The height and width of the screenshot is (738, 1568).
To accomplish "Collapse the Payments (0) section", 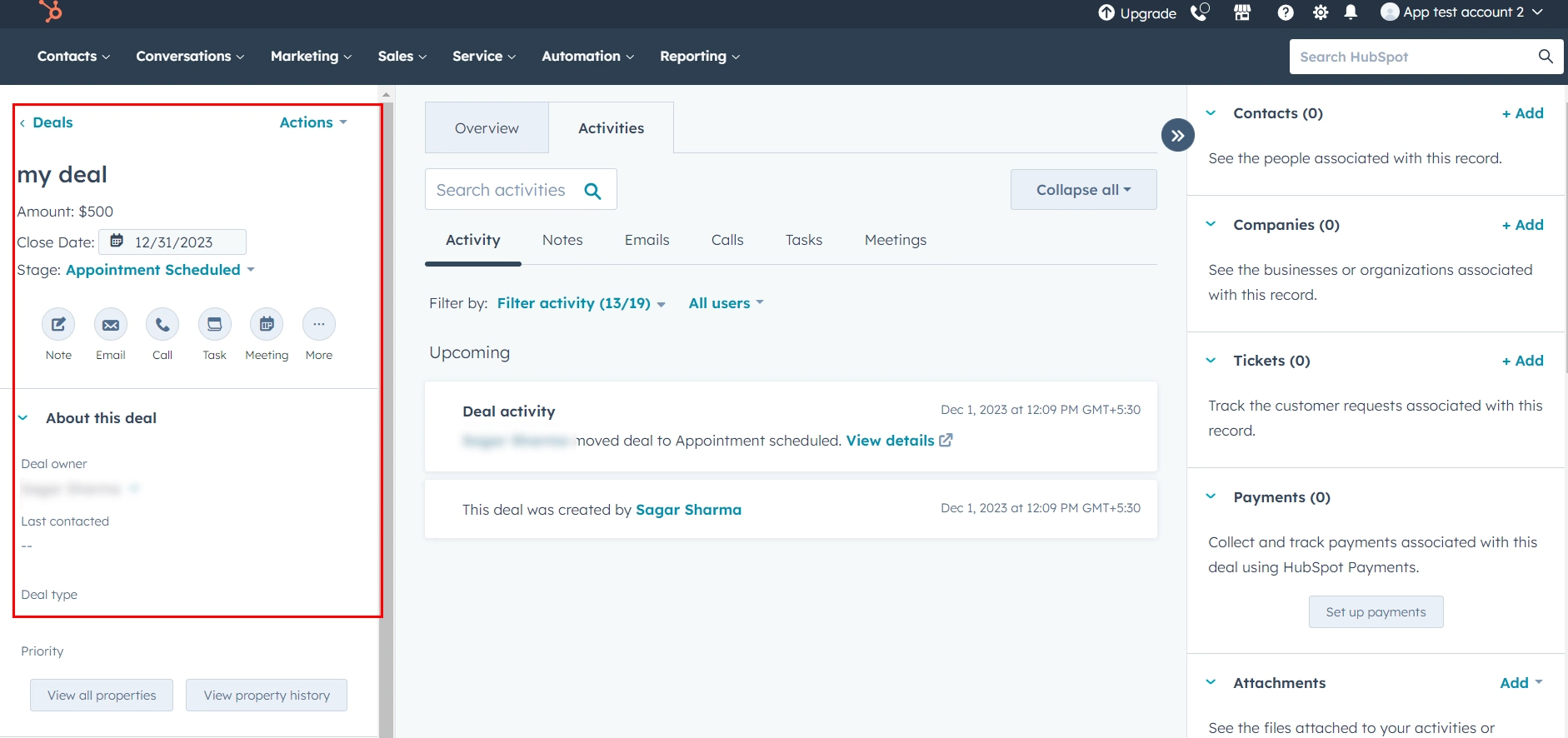I will (1211, 497).
